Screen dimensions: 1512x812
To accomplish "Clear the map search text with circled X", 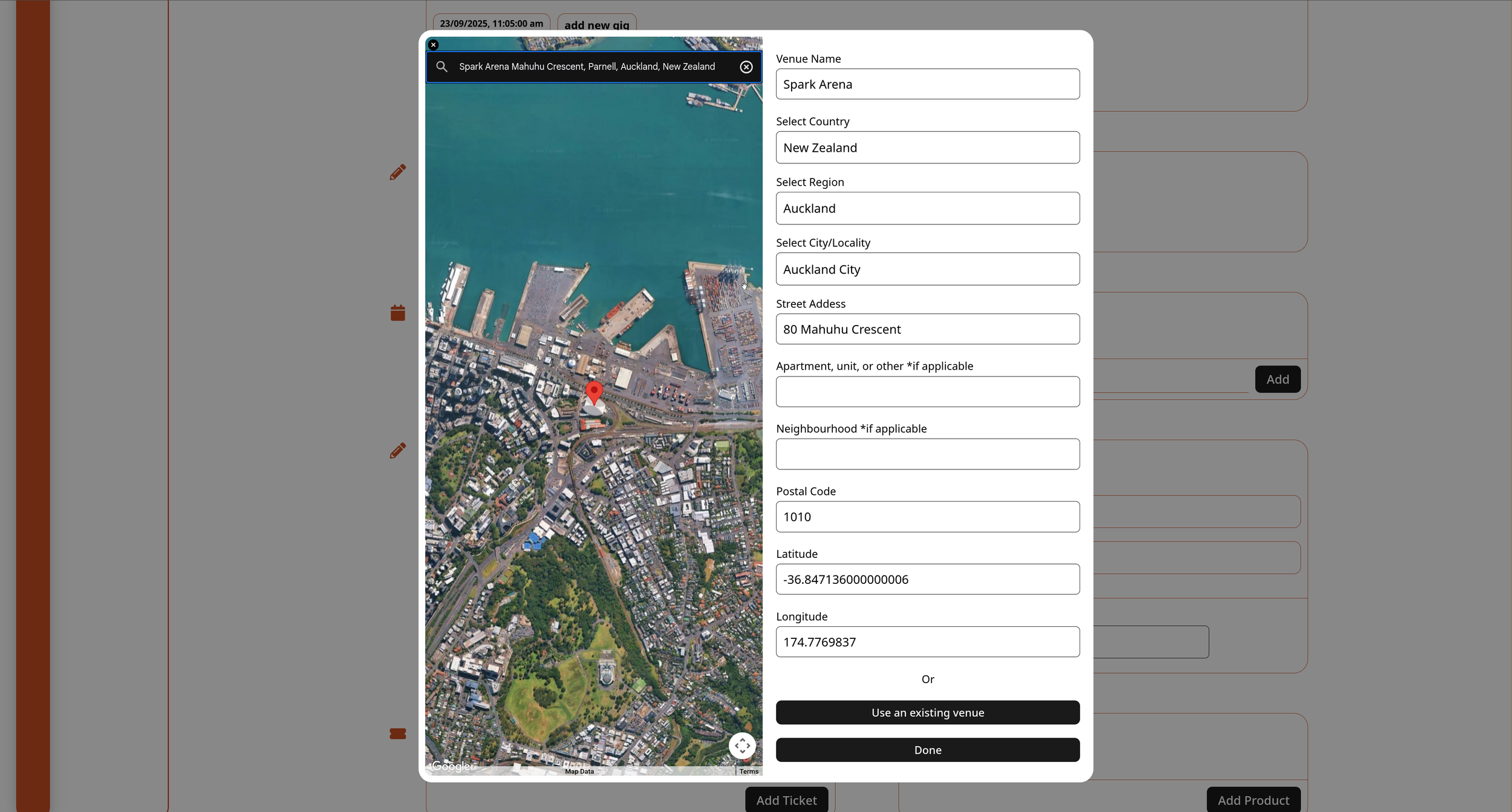I will tap(746, 67).
